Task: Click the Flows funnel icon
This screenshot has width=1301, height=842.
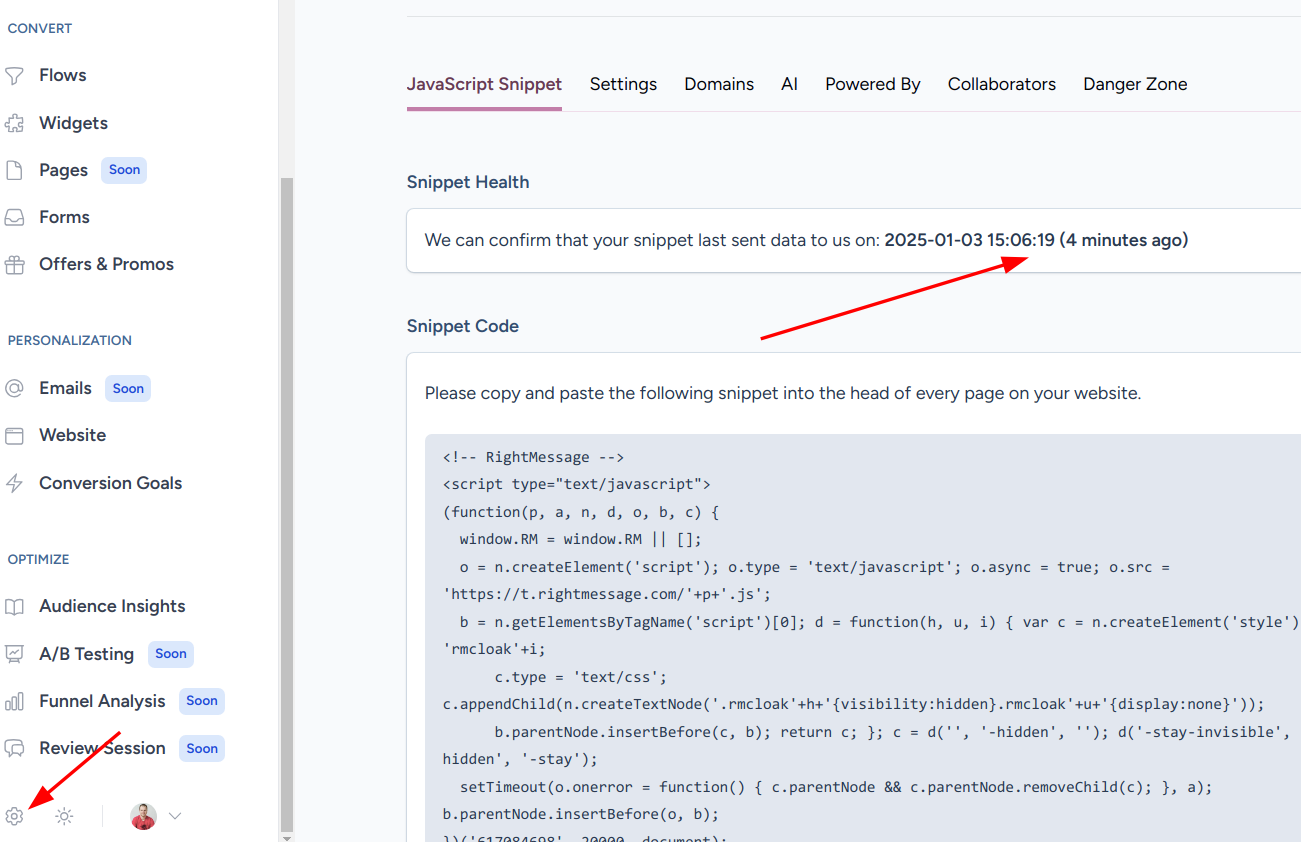Action: 14,76
